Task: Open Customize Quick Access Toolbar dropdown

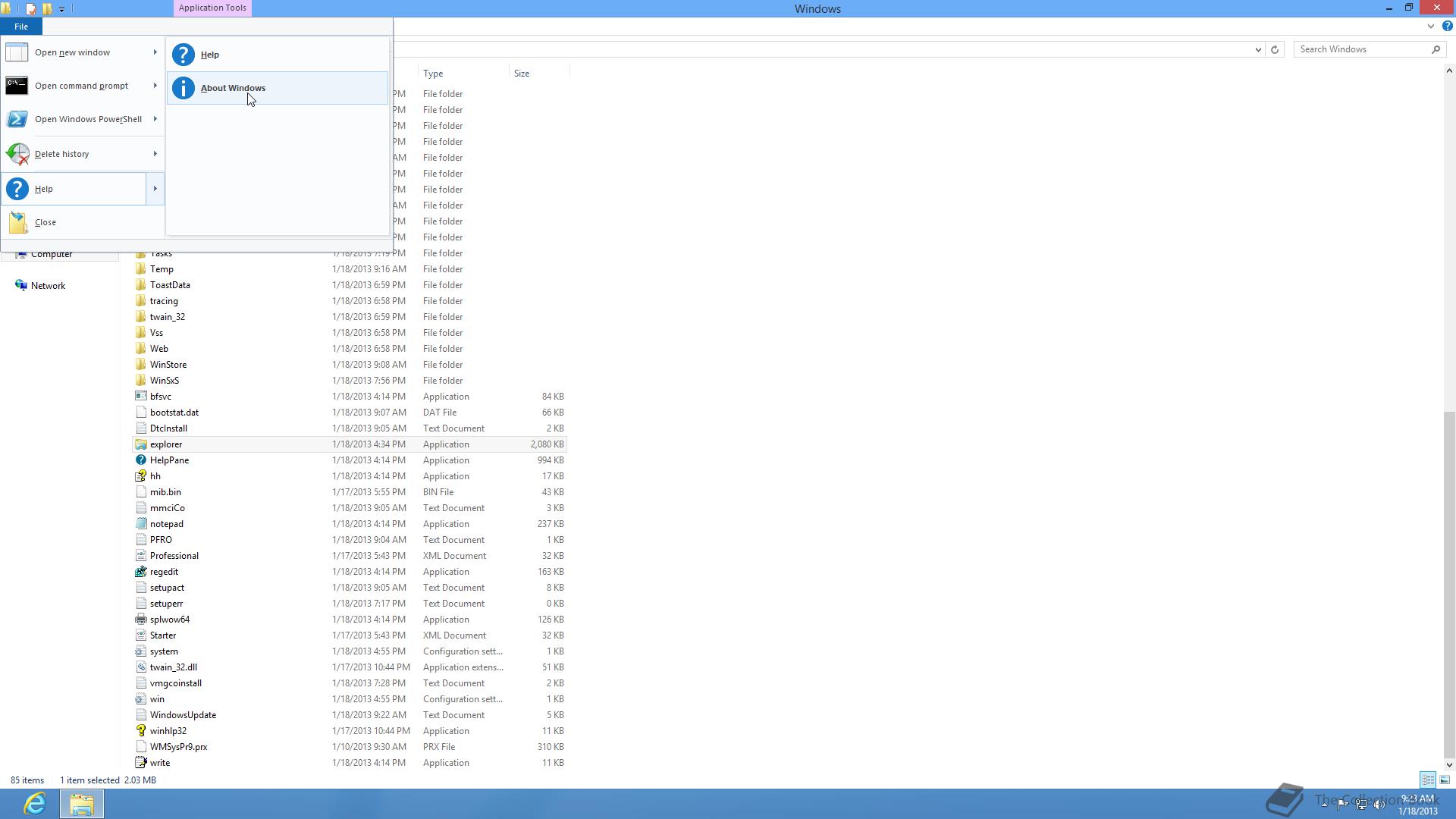Action: (x=62, y=9)
